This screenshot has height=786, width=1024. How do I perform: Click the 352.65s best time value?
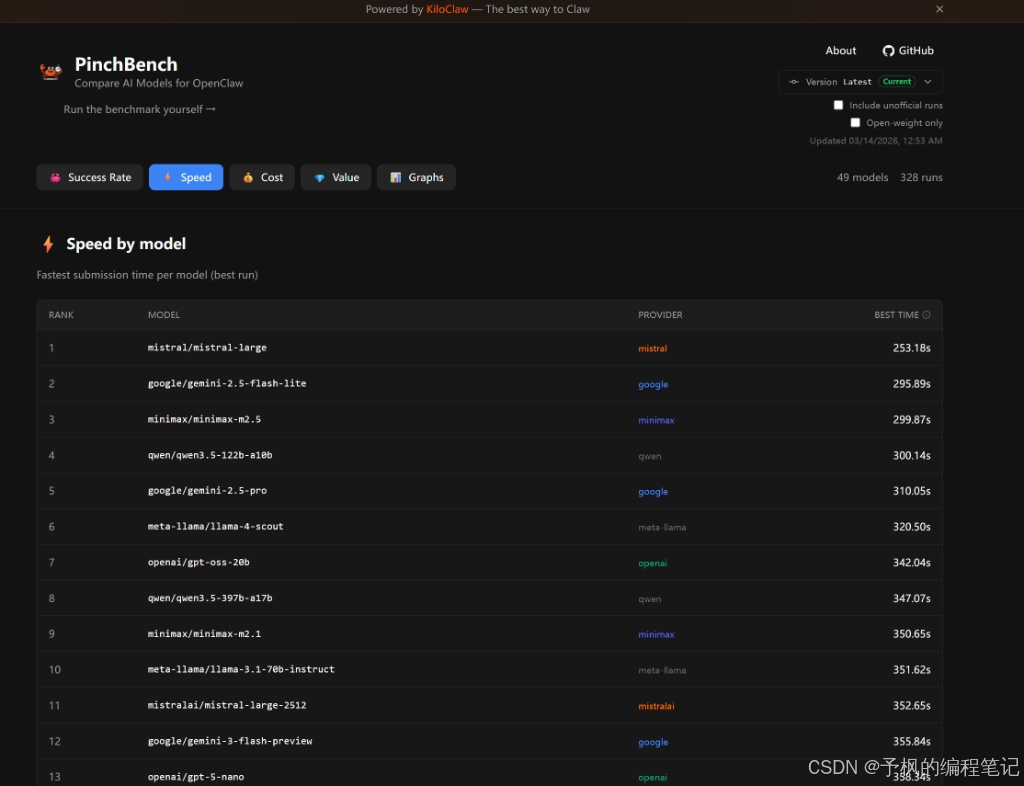click(912, 706)
